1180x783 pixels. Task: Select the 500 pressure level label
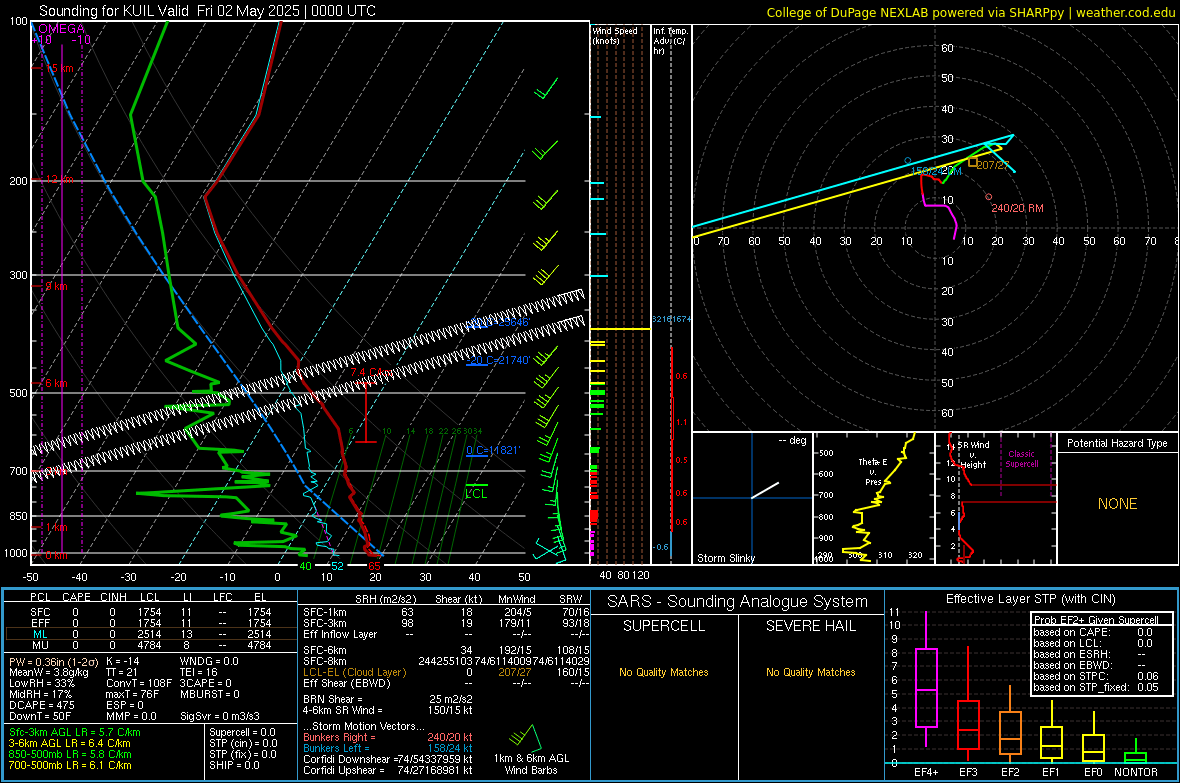pyautogui.click(x=18, y=393)
